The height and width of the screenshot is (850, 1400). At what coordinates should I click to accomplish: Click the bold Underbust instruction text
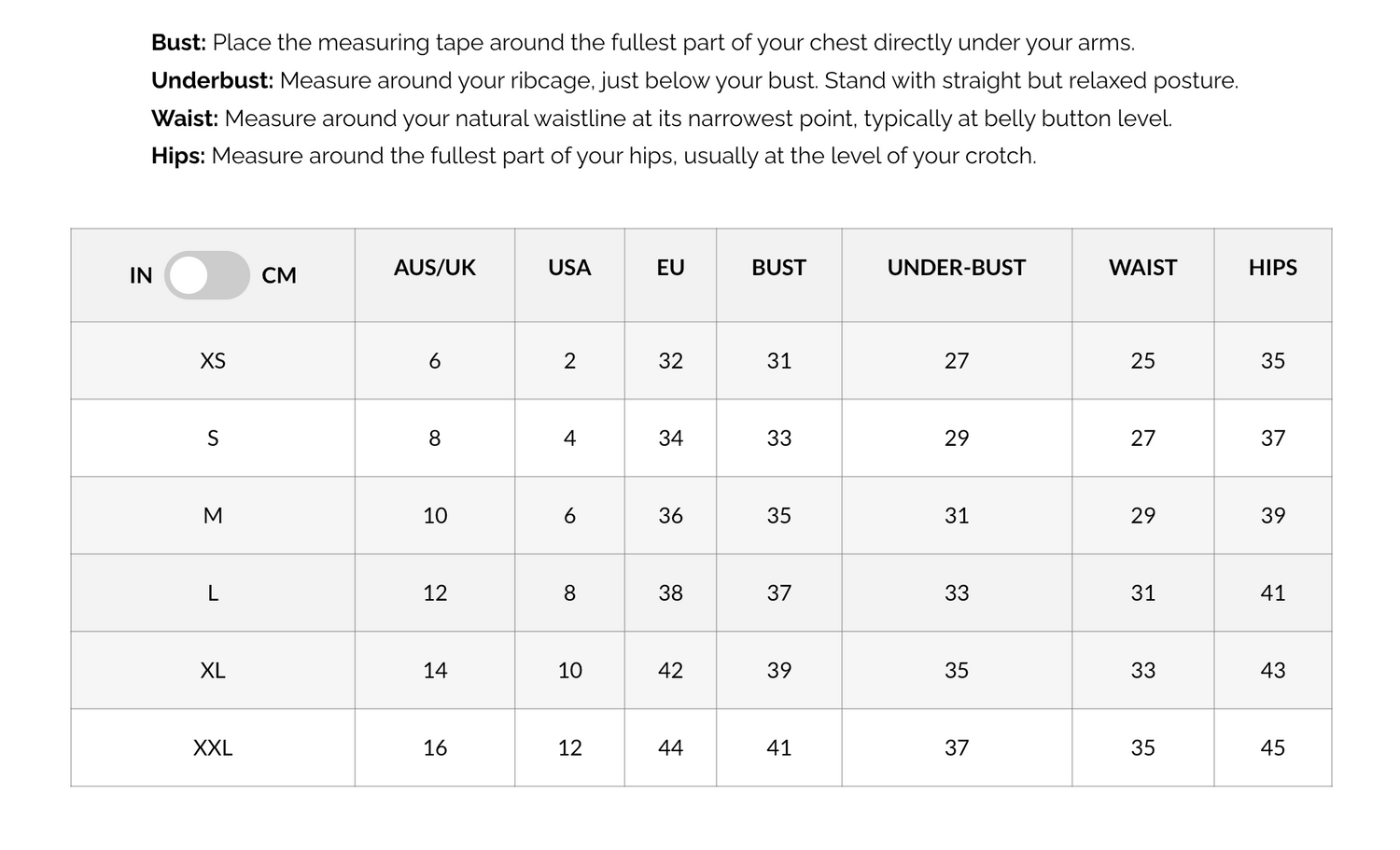pos(213,81)
